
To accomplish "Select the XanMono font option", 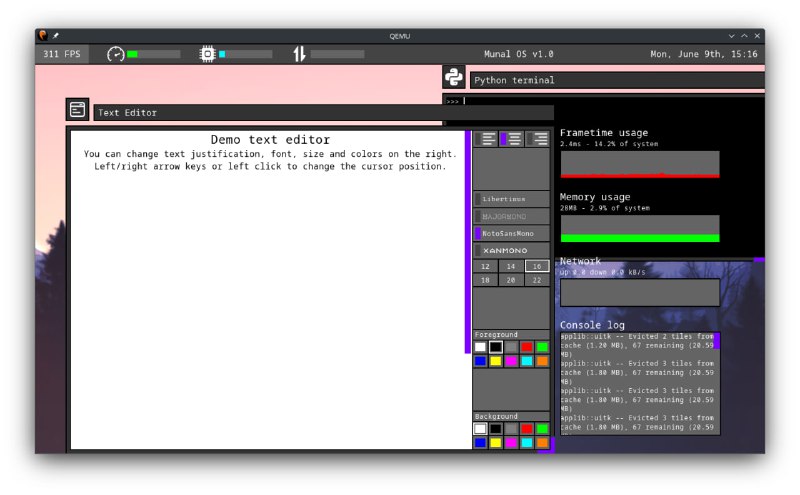I will pos(511,250).
